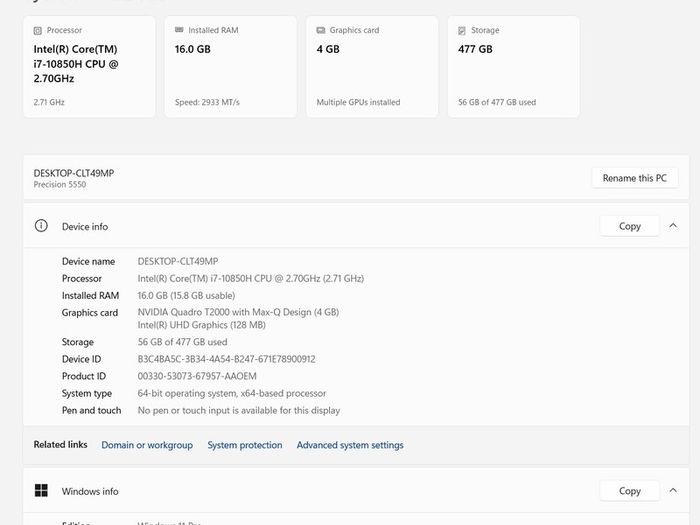Collapse the Device info section chevron

[x=673, y=226]
